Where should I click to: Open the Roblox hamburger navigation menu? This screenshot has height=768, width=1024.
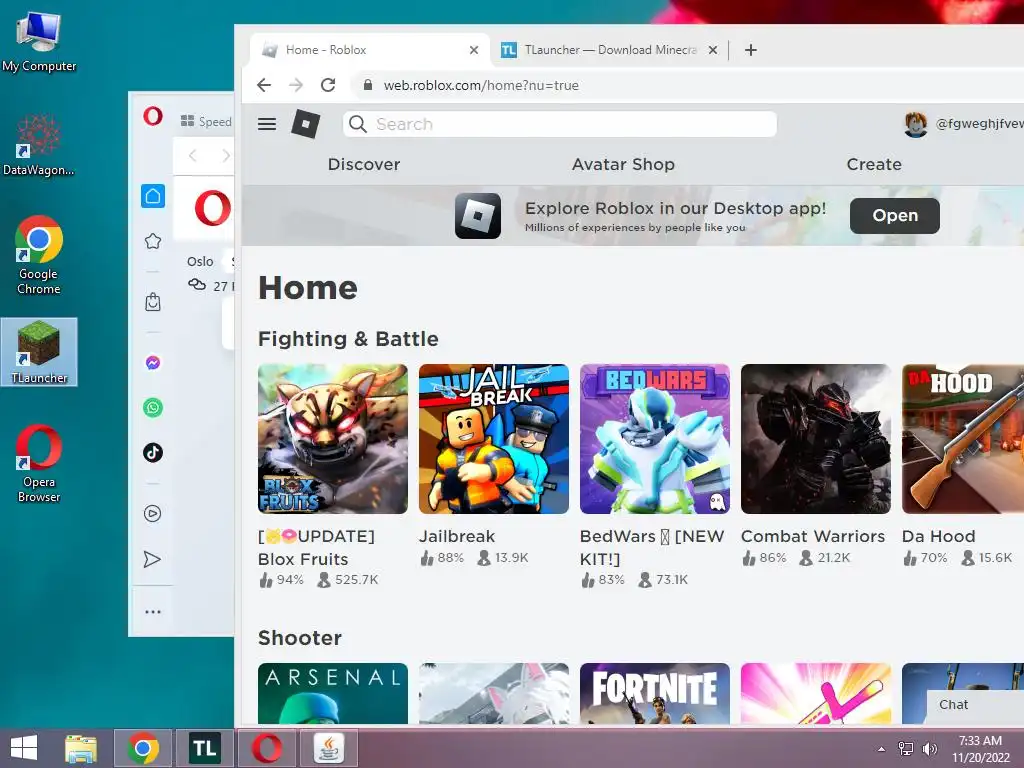(x=266, y=124)
